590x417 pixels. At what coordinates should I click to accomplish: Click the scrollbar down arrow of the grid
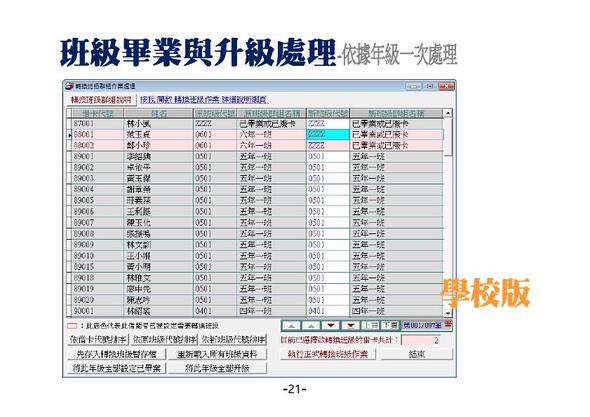pyautogui.click(x=448, y=313)
